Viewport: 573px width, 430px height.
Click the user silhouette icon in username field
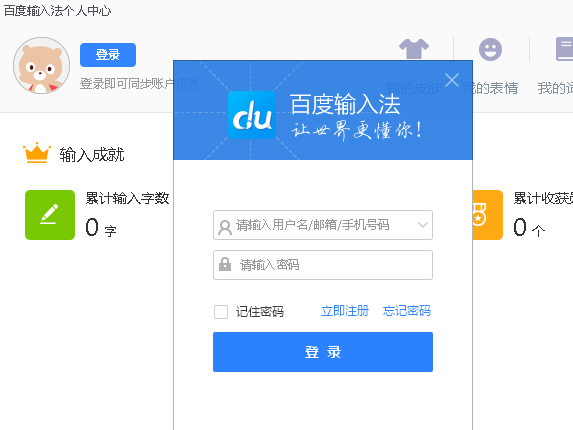pos(225,227)
